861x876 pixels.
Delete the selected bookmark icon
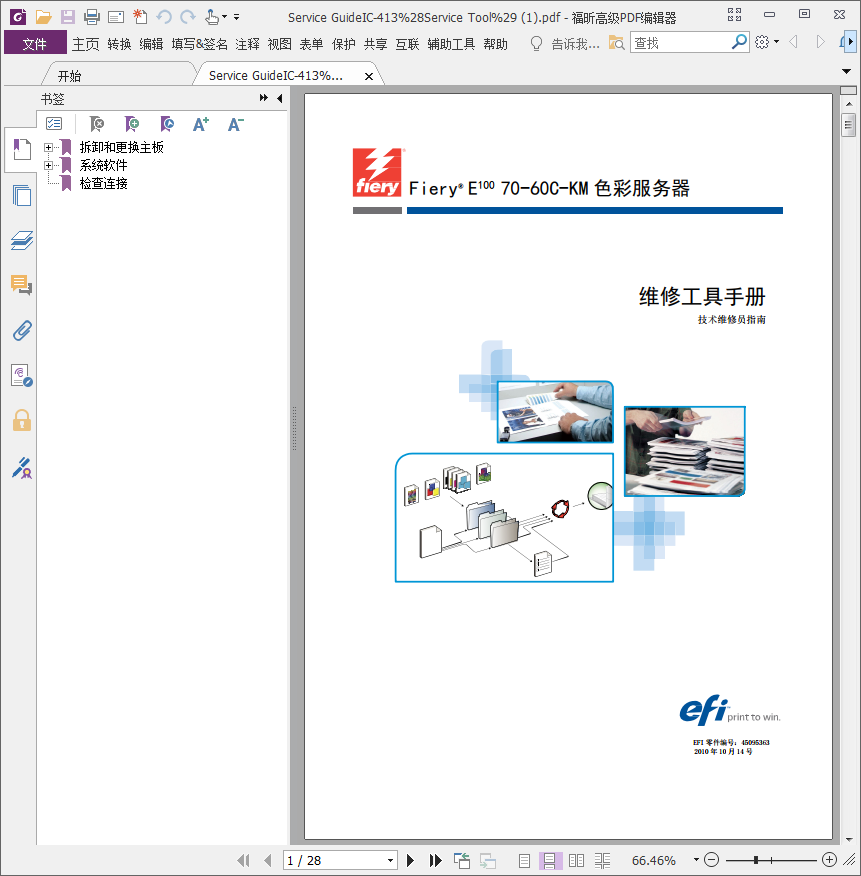click(97, 124)
